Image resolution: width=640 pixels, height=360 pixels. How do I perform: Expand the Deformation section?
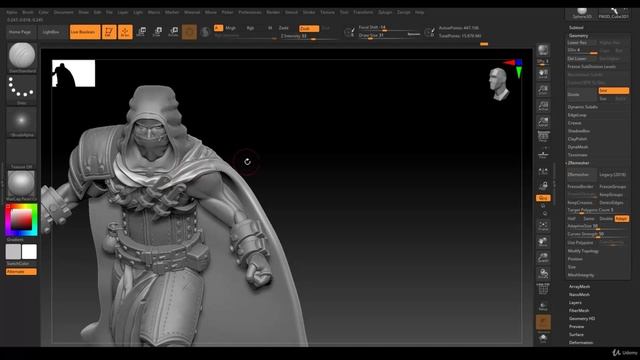click(581, 342)
